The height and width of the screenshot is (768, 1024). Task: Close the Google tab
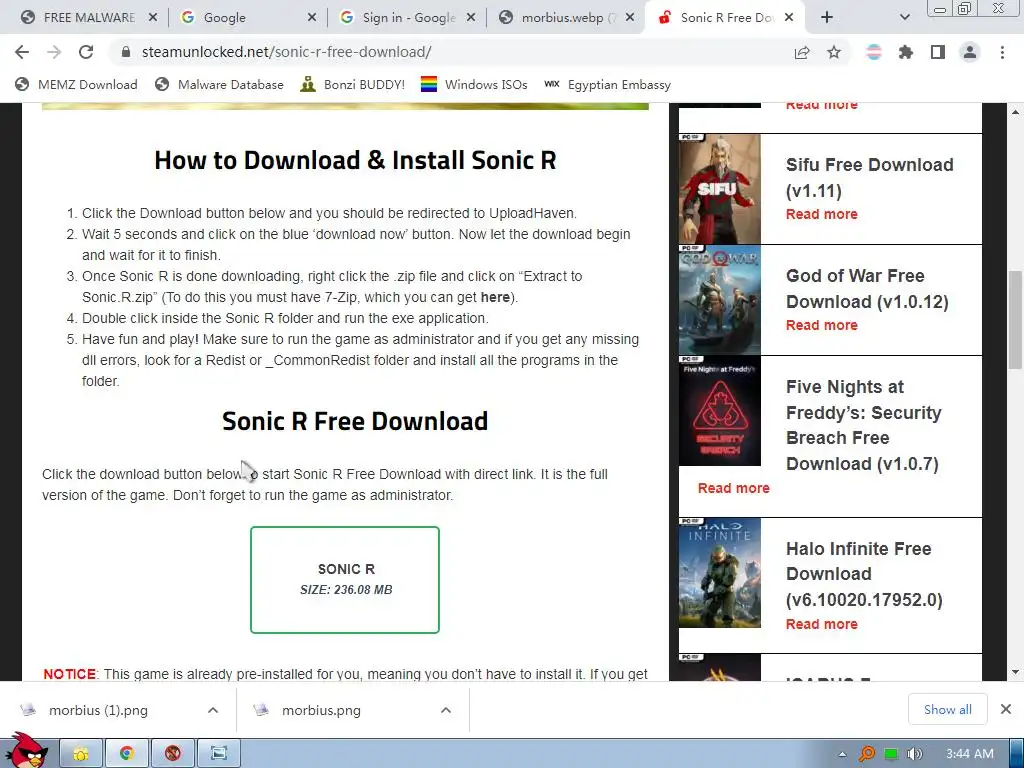312,18
